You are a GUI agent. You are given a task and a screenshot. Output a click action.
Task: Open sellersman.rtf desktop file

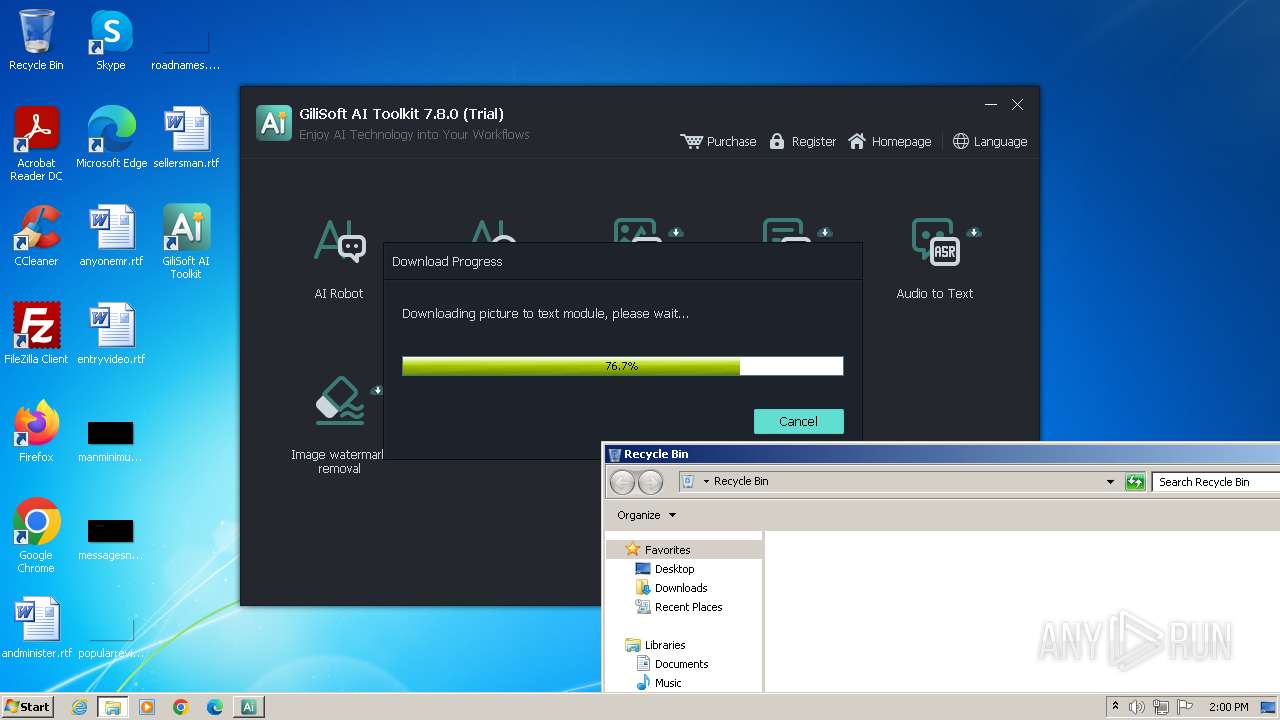186,138
